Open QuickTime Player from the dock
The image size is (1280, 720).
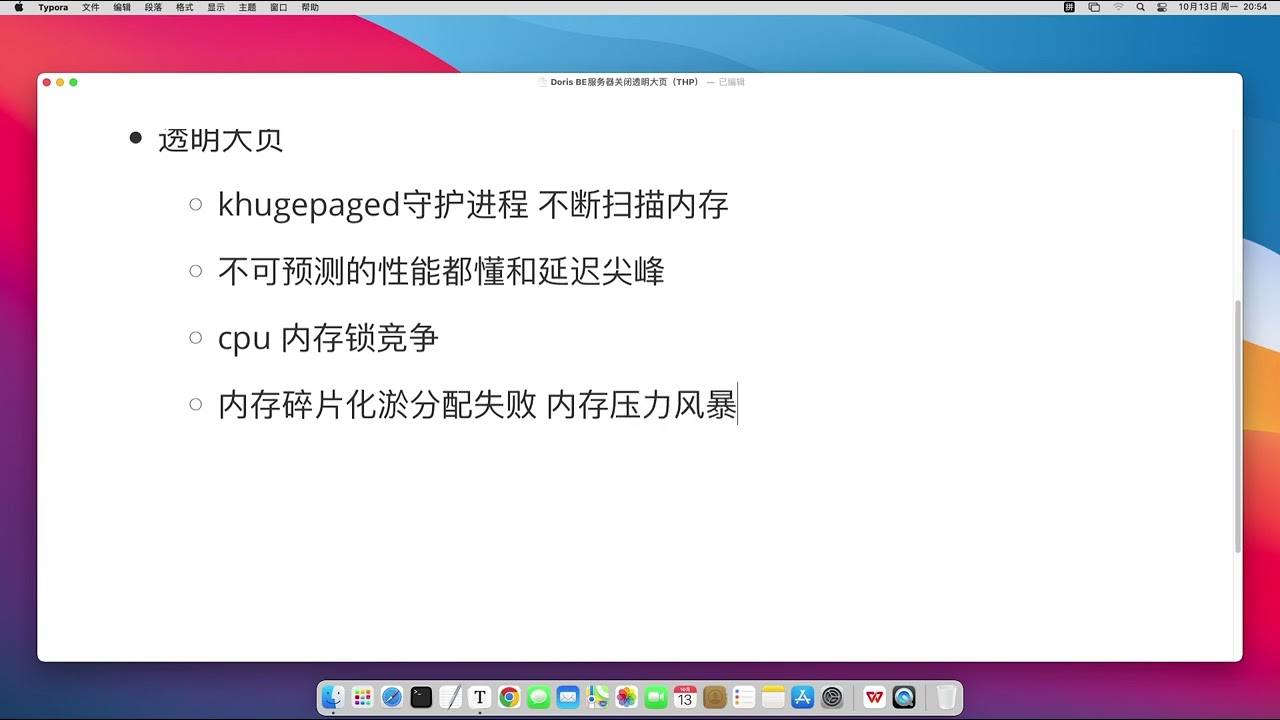pyautogui.click(x=904, y=697)
